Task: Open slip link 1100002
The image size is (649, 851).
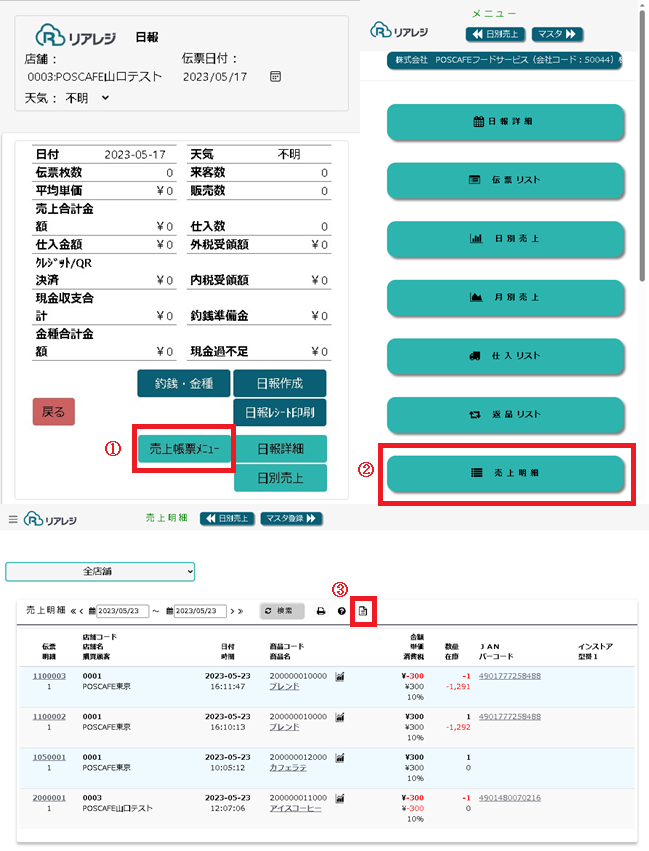Action: [49, 717]
